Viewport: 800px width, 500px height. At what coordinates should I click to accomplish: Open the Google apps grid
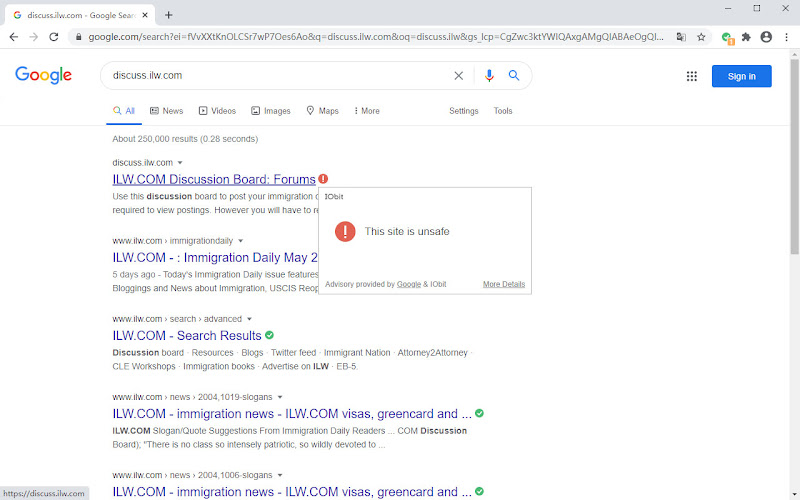click(691, 76)
